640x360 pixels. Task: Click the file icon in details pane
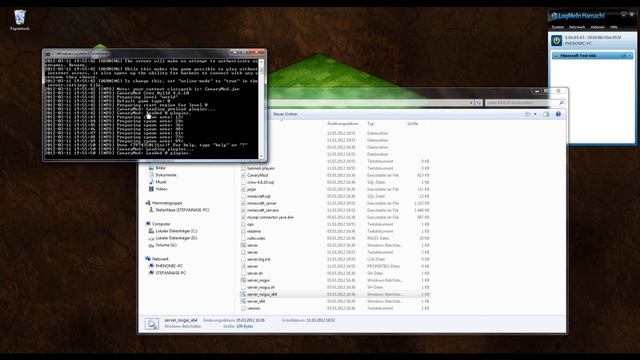tap(151, 324)
